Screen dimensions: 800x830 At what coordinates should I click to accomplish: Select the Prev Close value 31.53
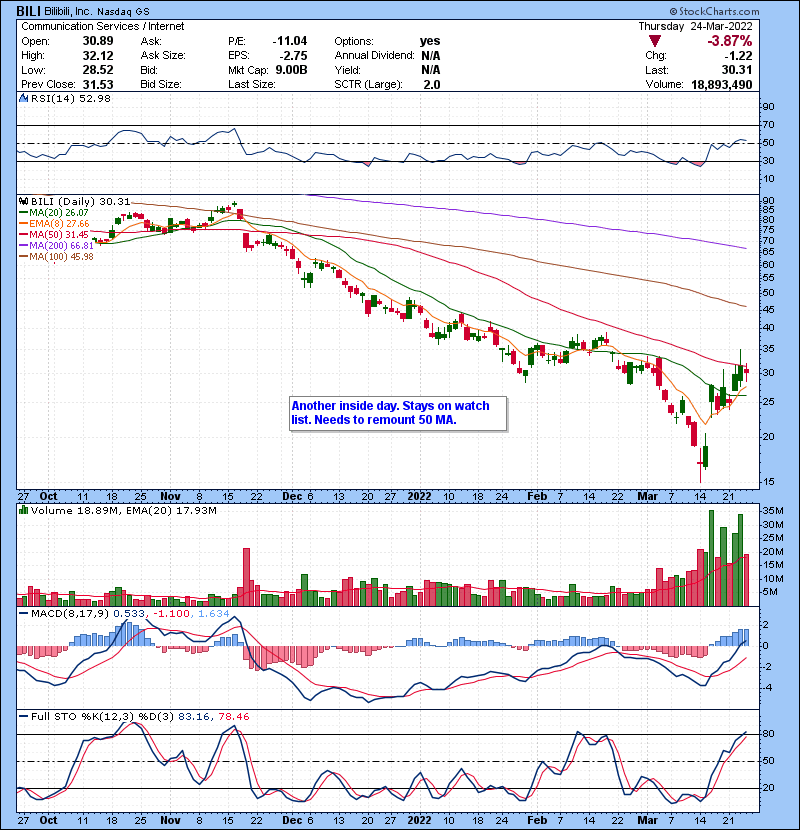(98, 84)
